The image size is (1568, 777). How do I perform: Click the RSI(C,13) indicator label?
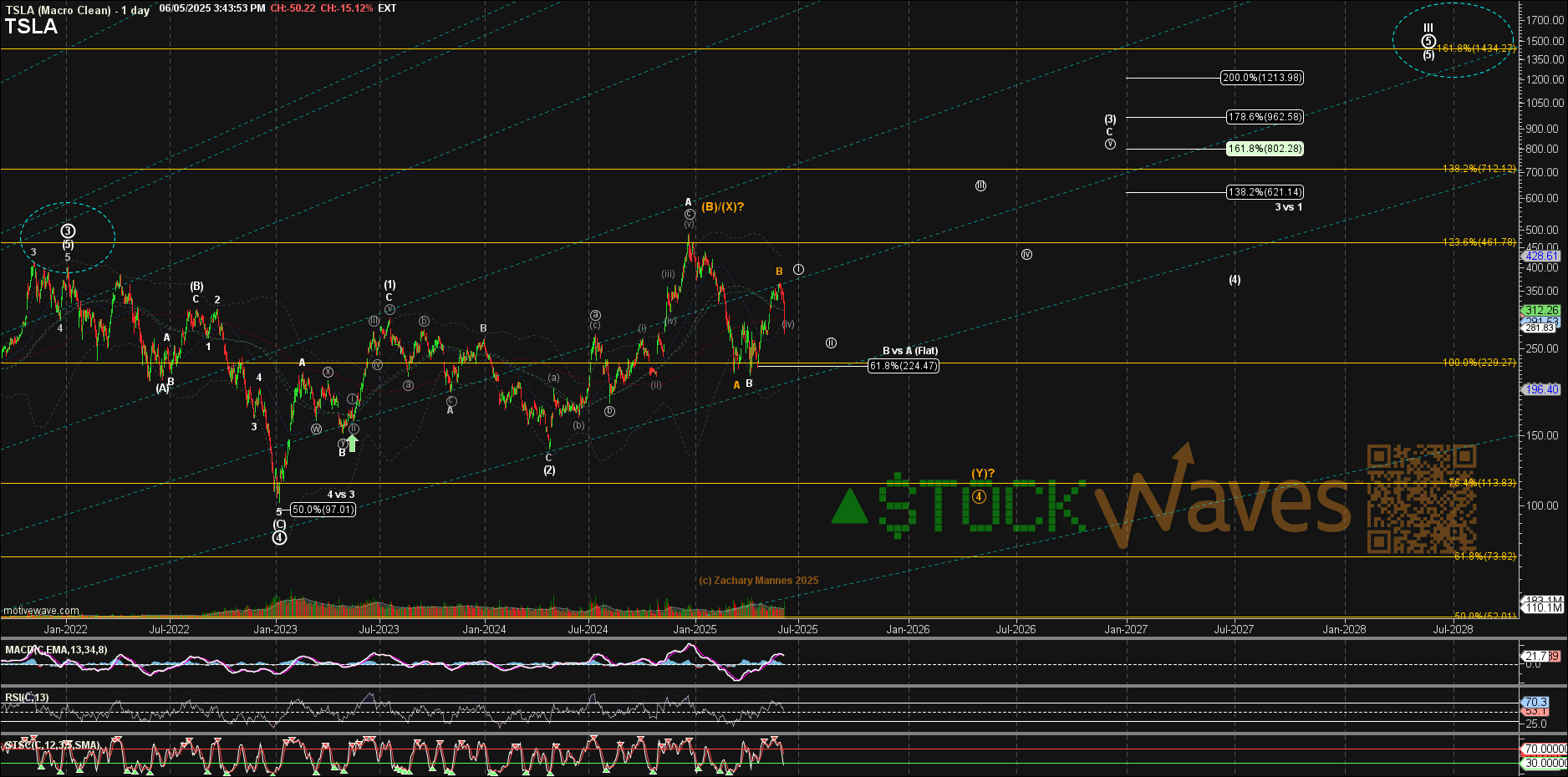click(27, 698)
